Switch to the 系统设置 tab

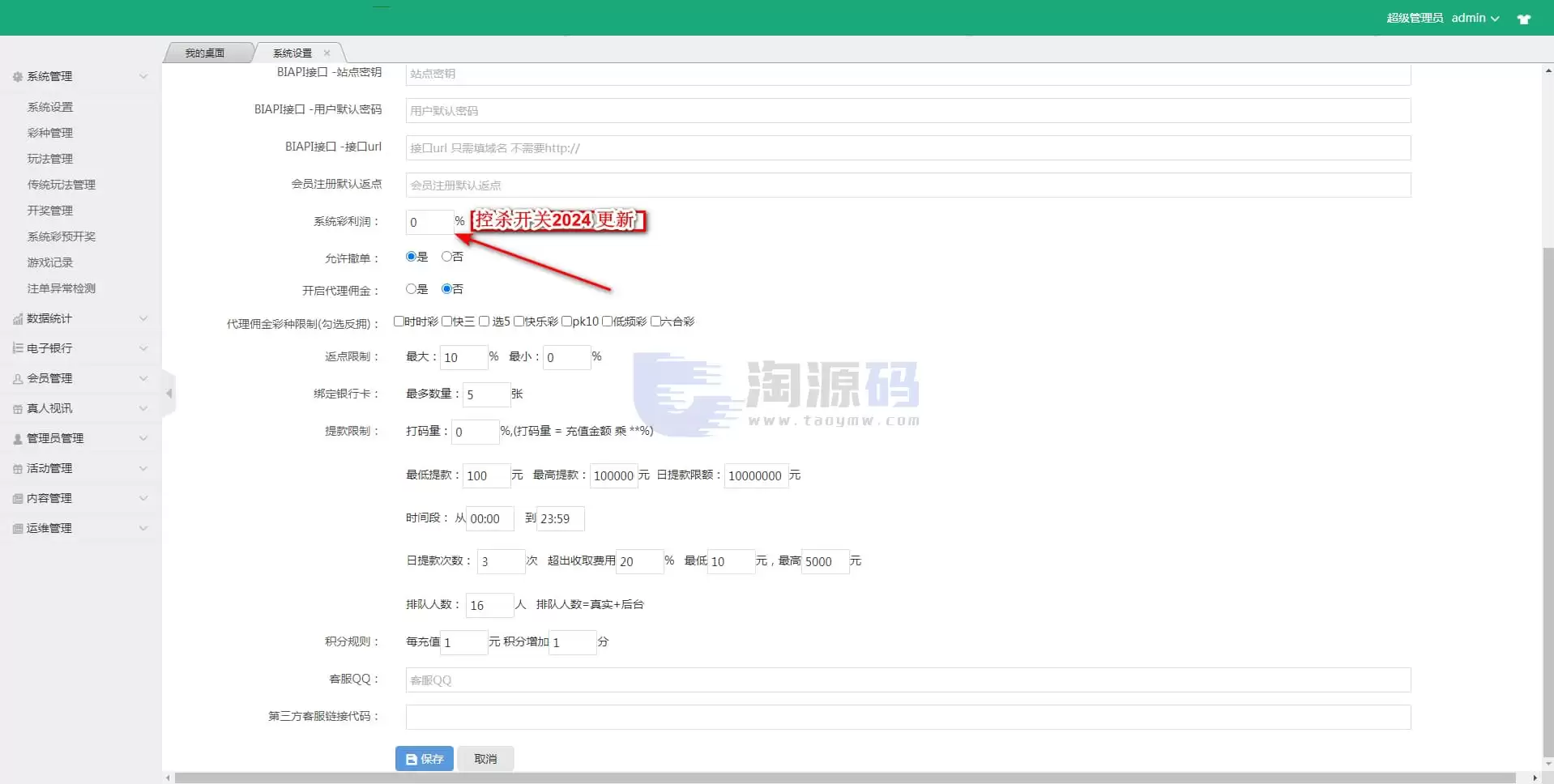(292, 53)
